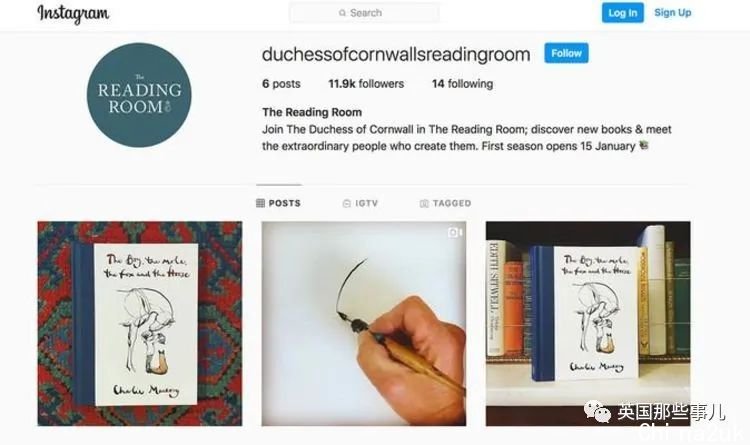Open the 14 following list
This screenshot has width=750, height=445.
coord(462,84)
